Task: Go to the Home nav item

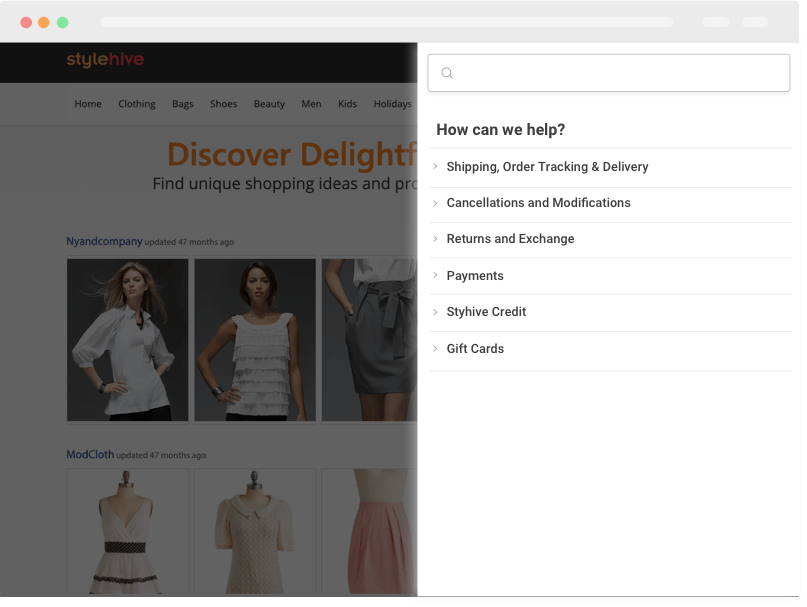Action: point(88,104)
